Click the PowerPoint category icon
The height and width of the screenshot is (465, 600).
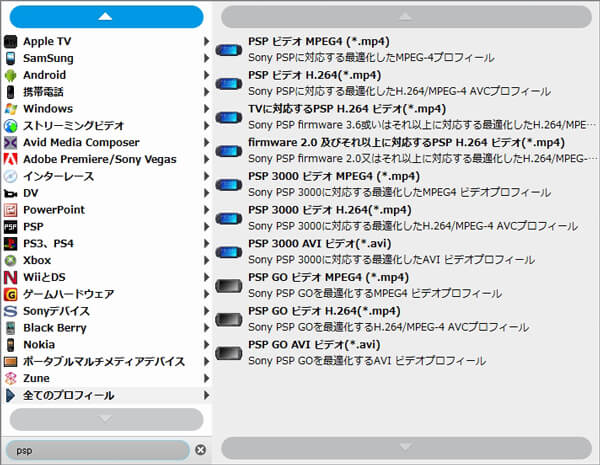(11, 210)
